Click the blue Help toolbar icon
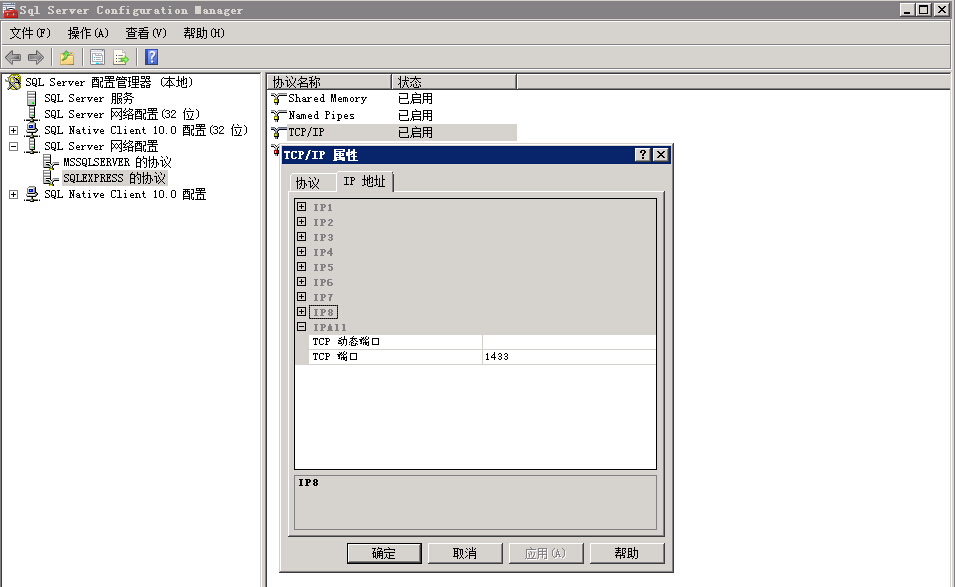Viewport: 955px width, 587px height. pos(152,57)
